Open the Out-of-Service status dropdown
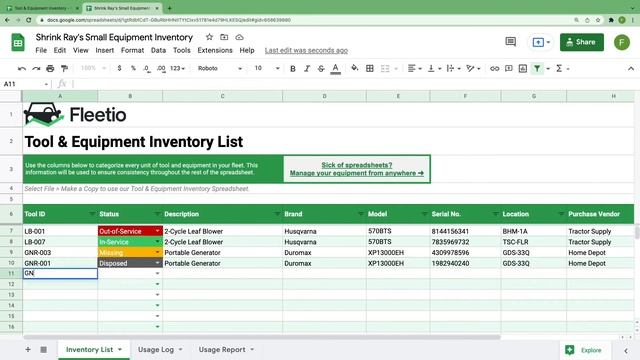The height and width of the screenshot is (360, 640). pyautogui.click(x=157, y=231)
